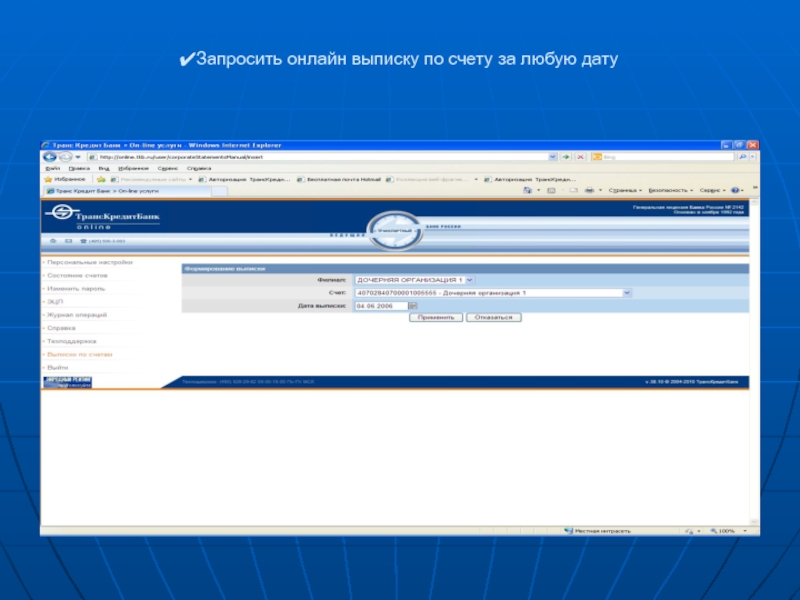
Task: Click the ТрансКредитБанк online logo
Action: [103, 217]
